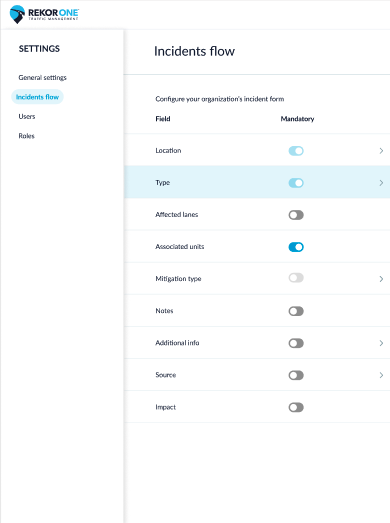The height and width of the screenshot is (523, 390).
Task: Expand Source row chevron
Action: (381, 375)
